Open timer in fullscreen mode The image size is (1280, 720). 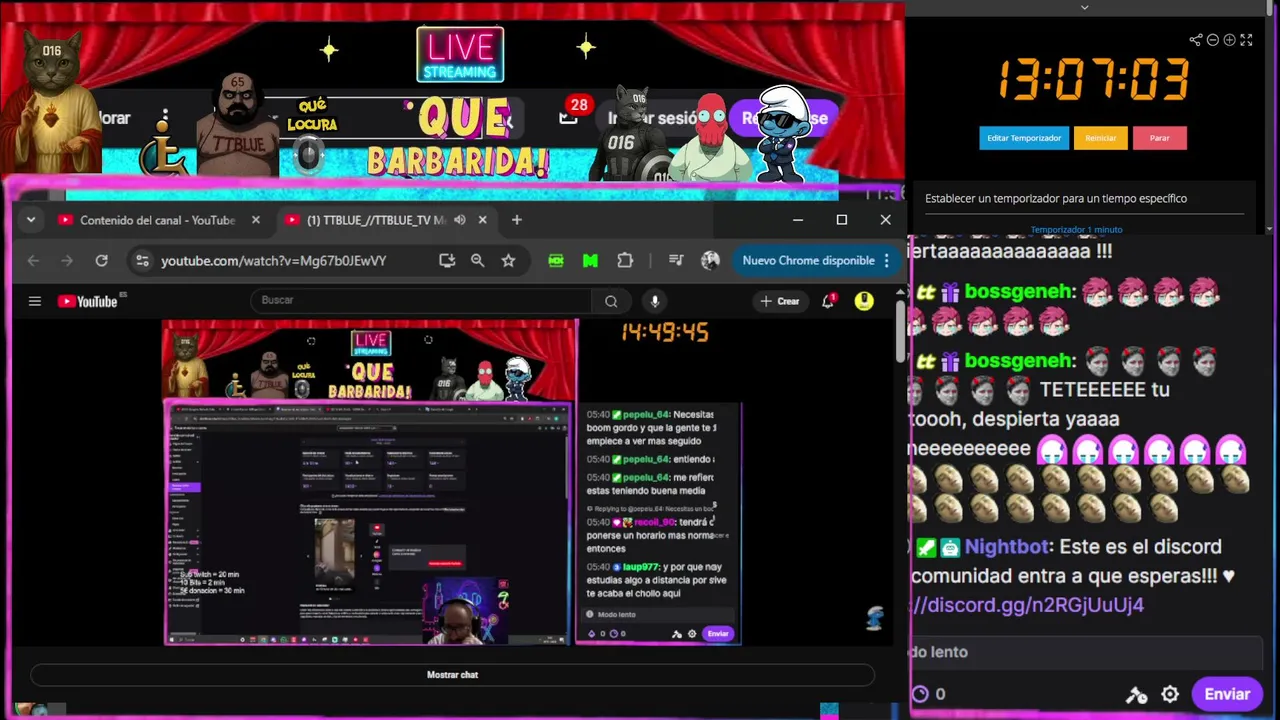1246,40
